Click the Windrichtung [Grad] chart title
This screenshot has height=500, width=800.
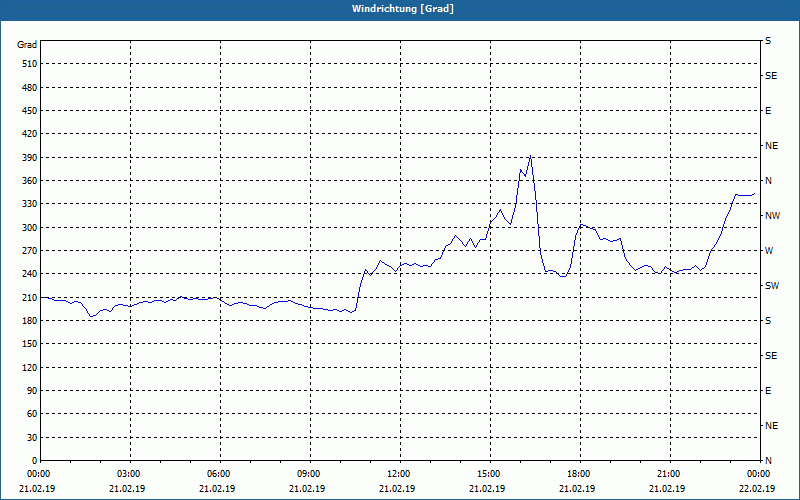coord(403,9)
